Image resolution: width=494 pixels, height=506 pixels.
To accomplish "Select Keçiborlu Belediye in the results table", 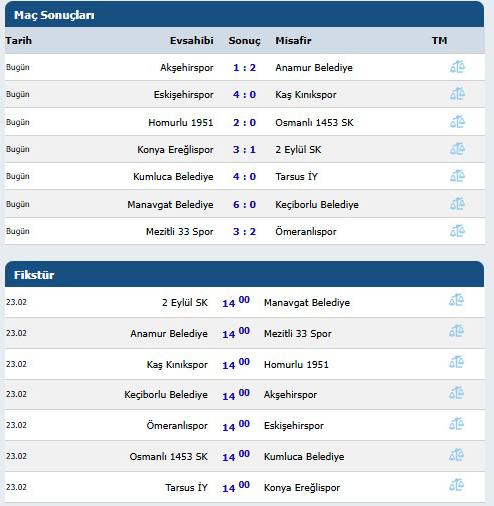I will (317, 204).
